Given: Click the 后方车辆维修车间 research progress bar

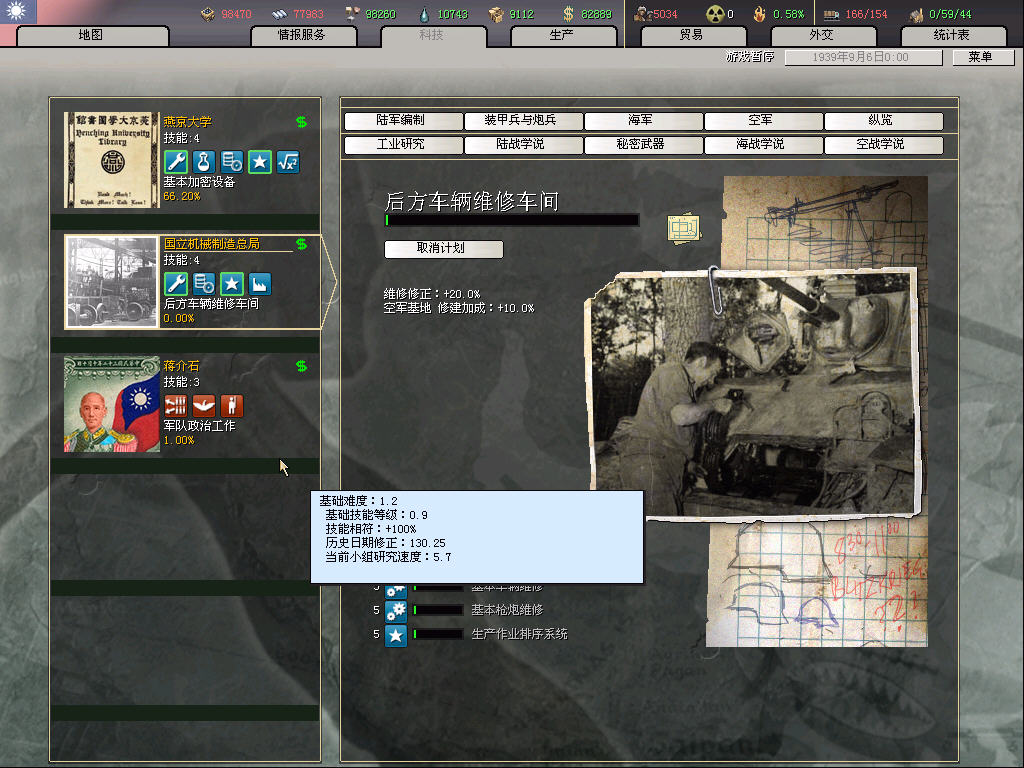Looking at the screenshot, I should [x=511, y=220].
